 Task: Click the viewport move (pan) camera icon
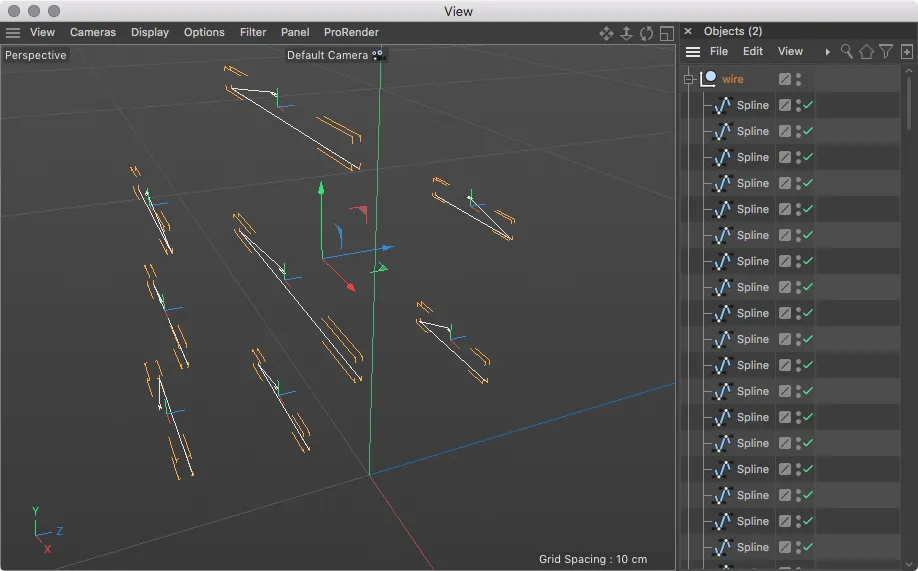coord(606,33)
